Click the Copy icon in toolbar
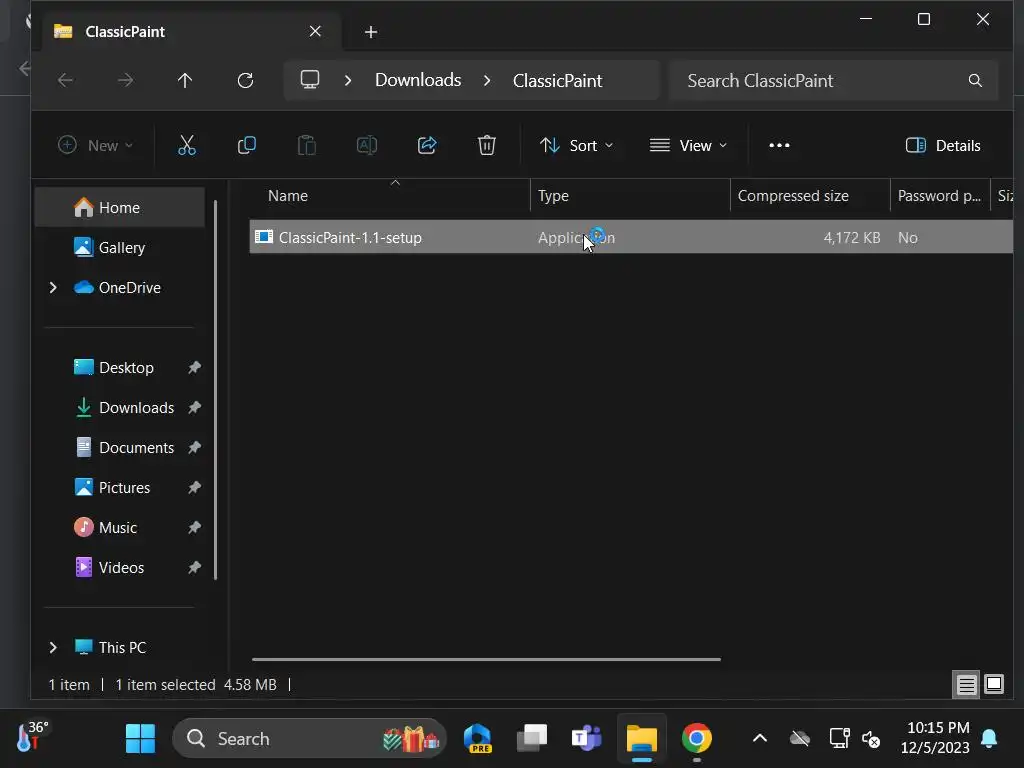 tap(246, 145)
